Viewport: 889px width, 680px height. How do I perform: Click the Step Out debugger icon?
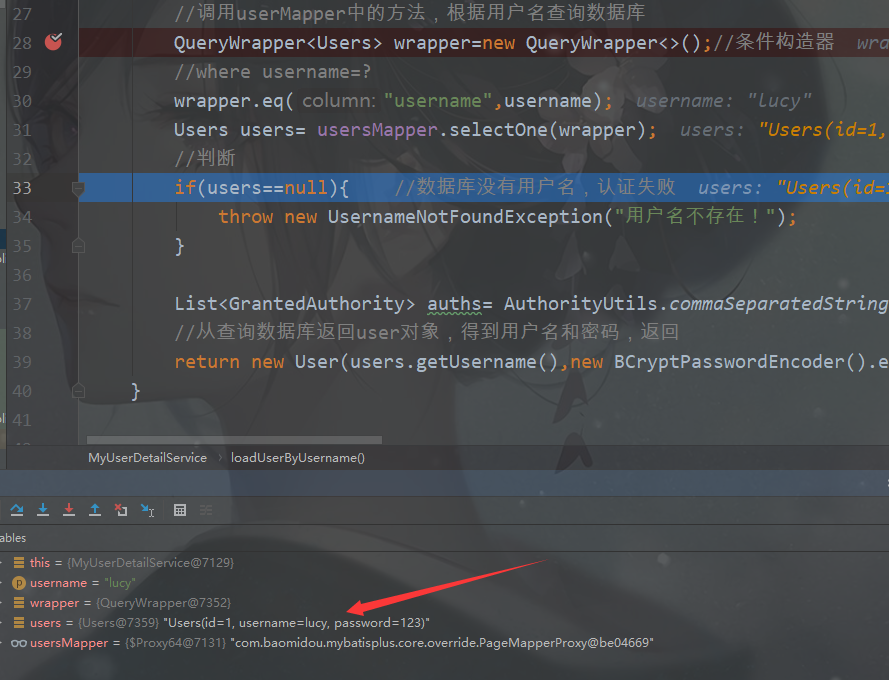coord(95,510)
